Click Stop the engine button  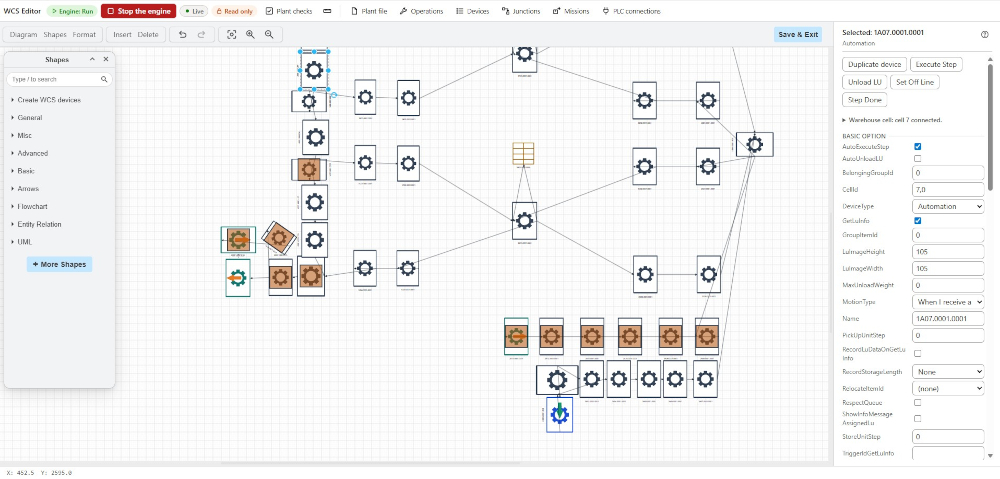click(138, 11)
